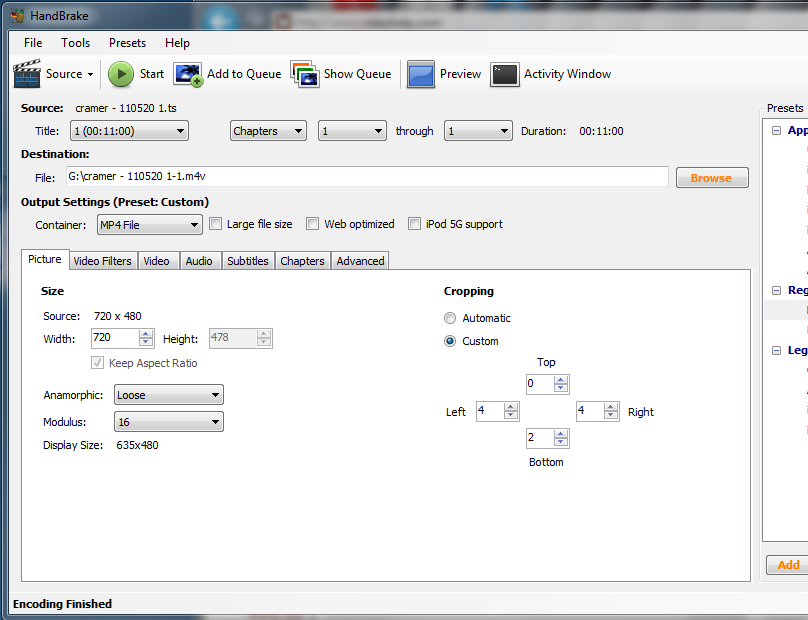Collapse the Legacy presets group
The height and width of the screenshot is (620, 808).
point(776,350)
